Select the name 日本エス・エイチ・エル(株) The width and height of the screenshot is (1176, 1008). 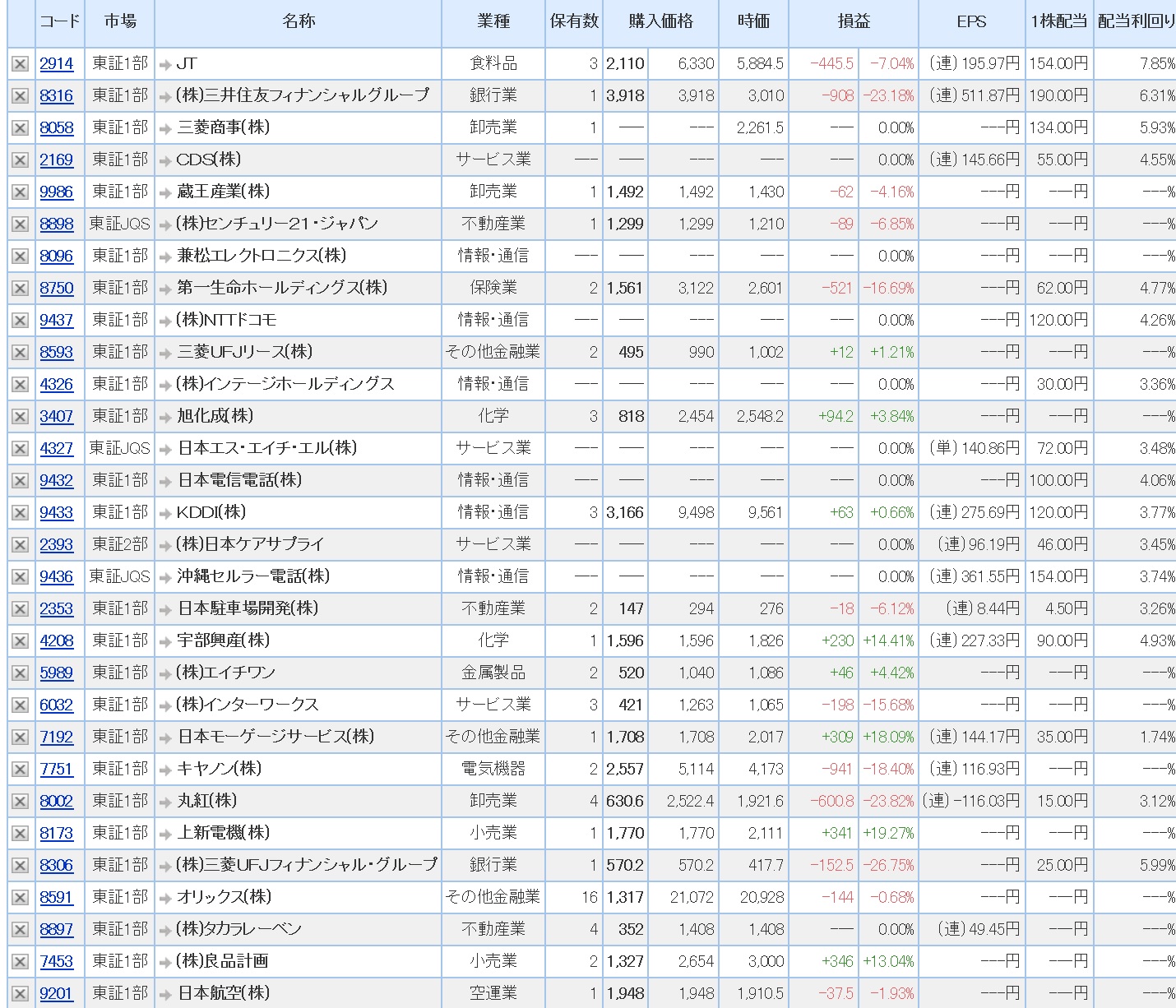(267, 448)
